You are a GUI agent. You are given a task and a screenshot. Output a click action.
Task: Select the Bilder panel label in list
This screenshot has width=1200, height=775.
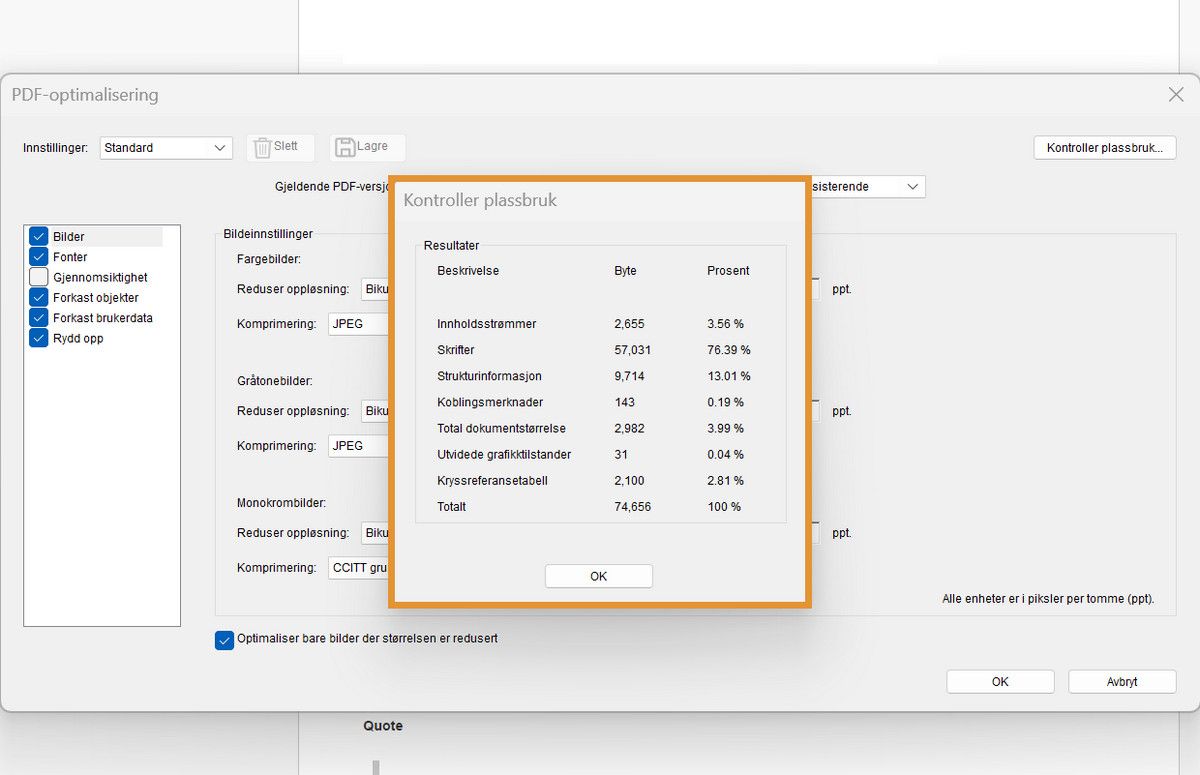(x=69, y=237)
